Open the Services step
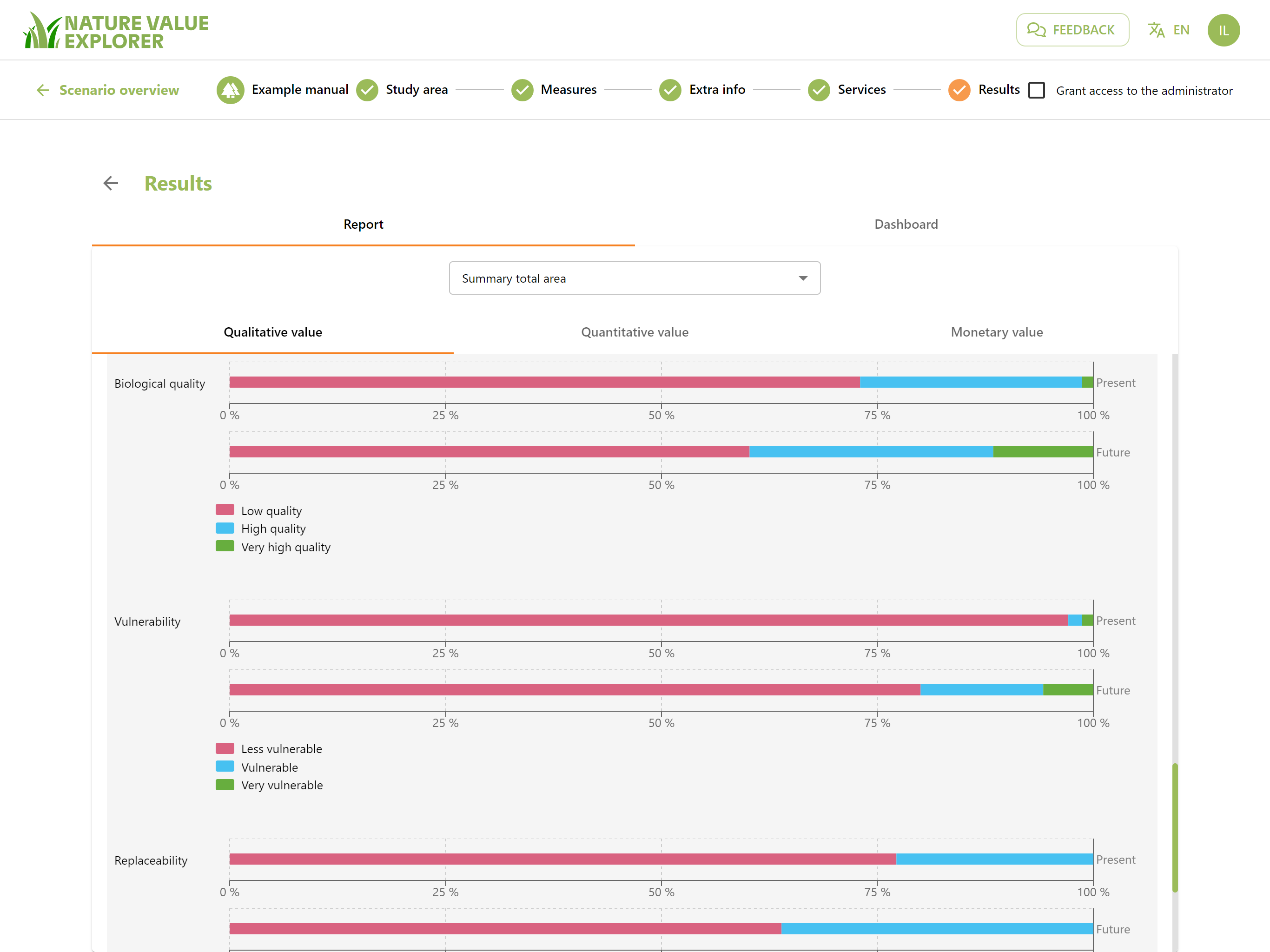 (861, 90)
